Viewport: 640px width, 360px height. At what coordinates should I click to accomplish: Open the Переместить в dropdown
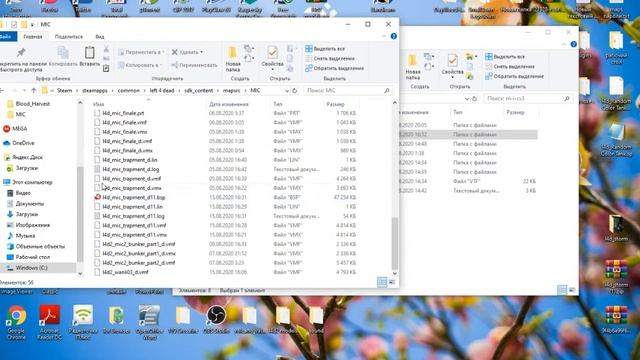[141, 52]
